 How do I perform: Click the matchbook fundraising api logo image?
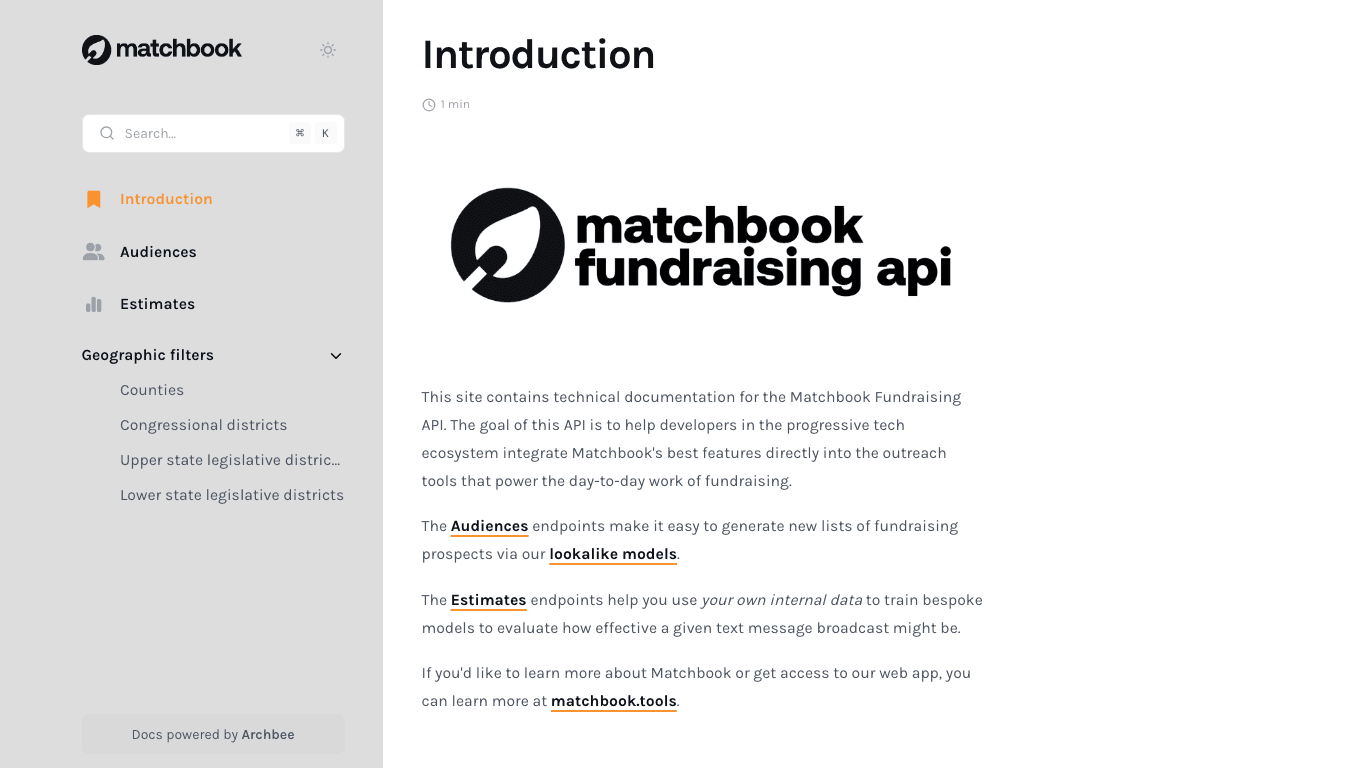(x=700, y=244)
